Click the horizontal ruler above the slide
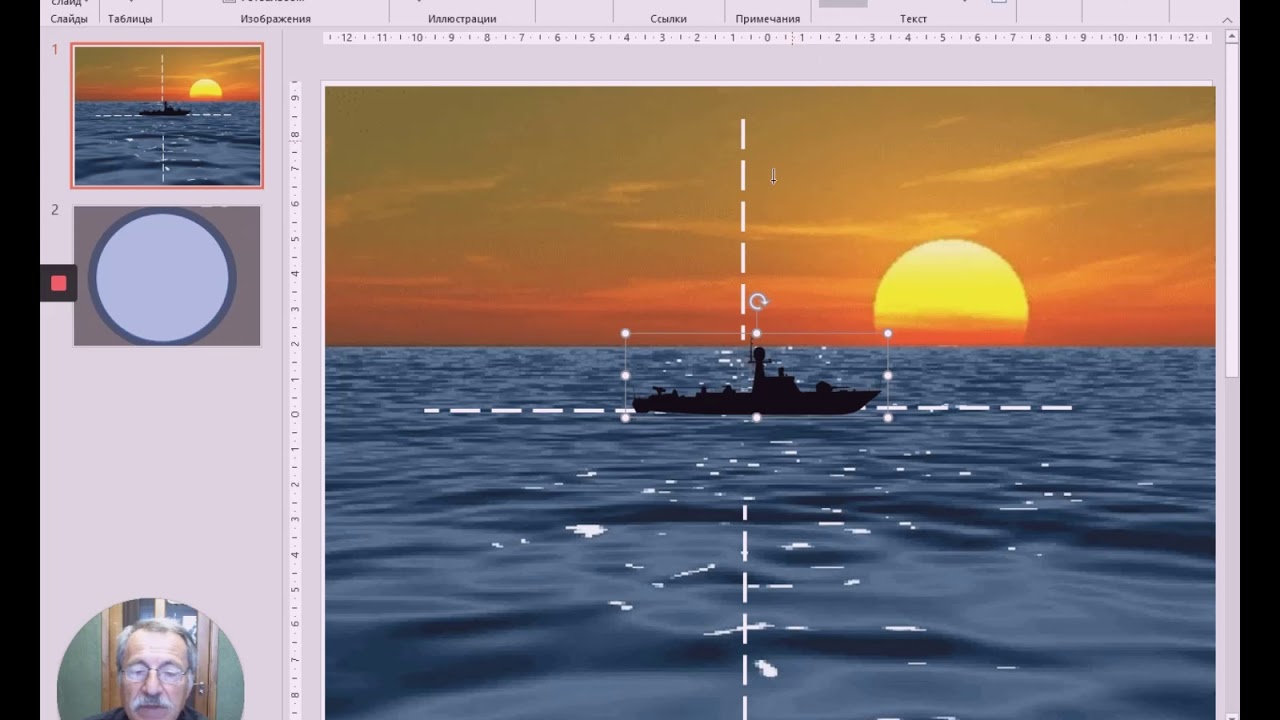Screen dimensions: 1280x720 (767, 38)
